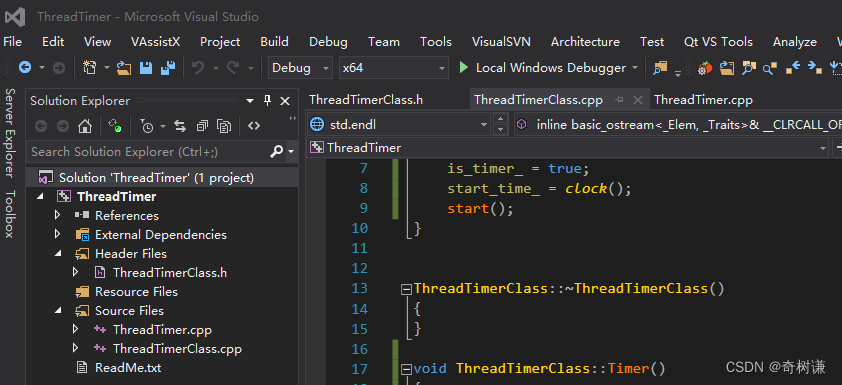Click the VA find symbol magnifier icon

(749, 68)
